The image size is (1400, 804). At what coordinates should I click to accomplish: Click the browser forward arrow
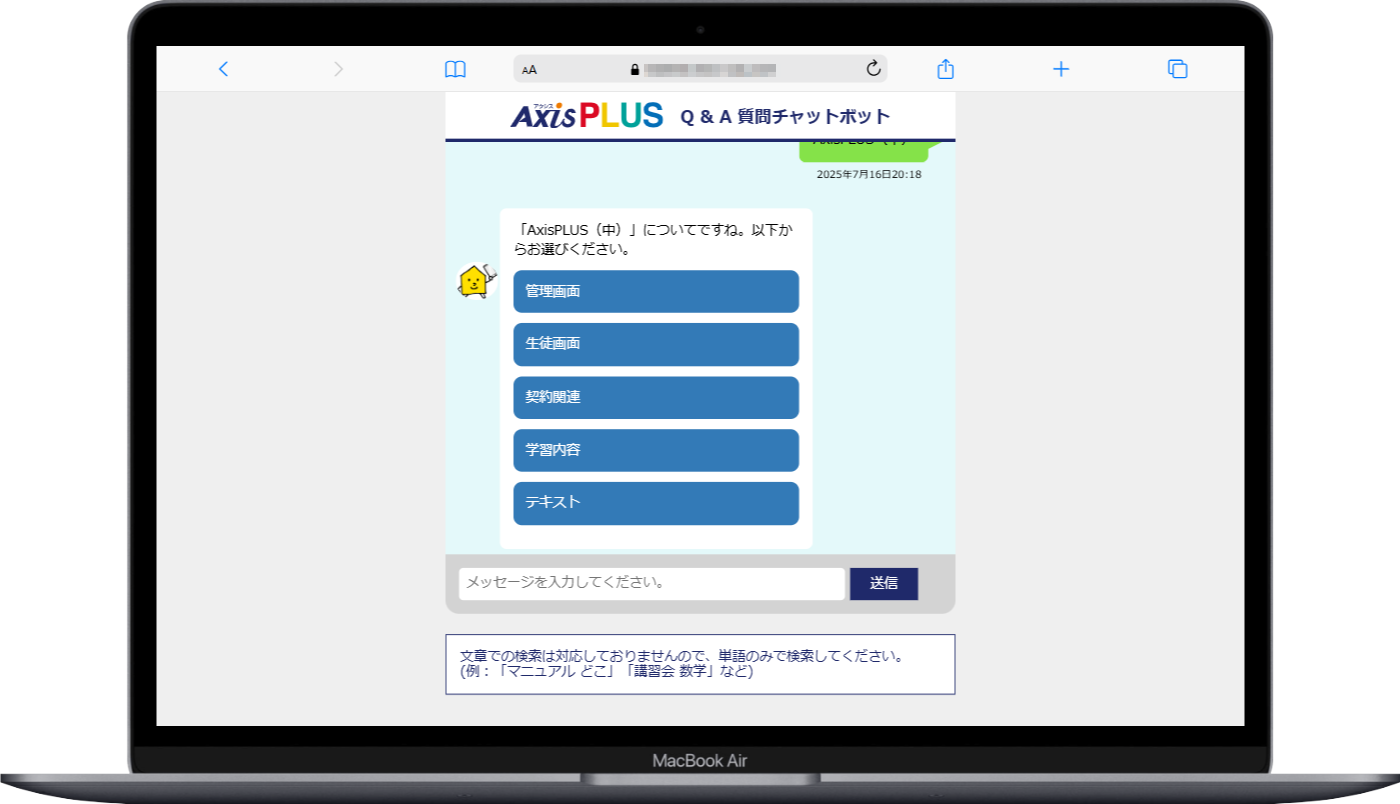(338, 69)
